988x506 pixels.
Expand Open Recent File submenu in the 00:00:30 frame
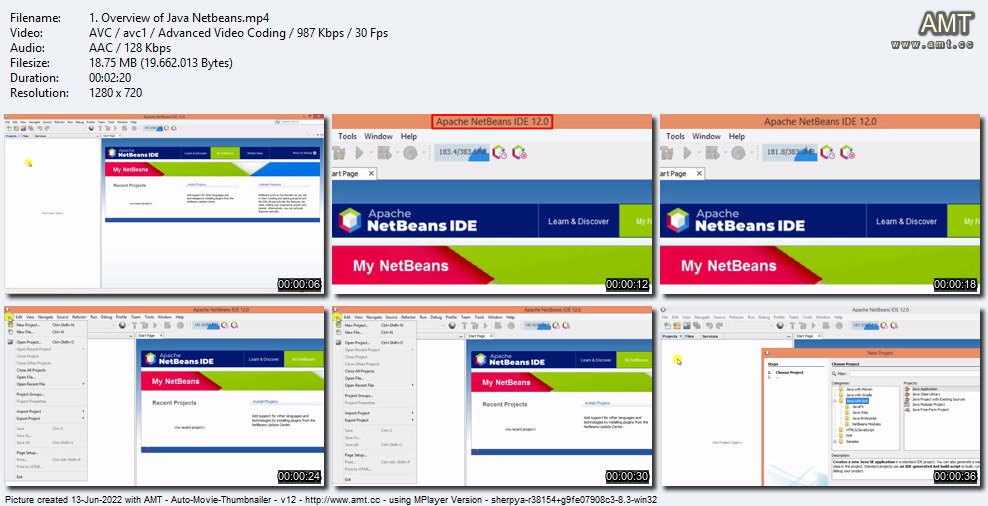[413, 385]
